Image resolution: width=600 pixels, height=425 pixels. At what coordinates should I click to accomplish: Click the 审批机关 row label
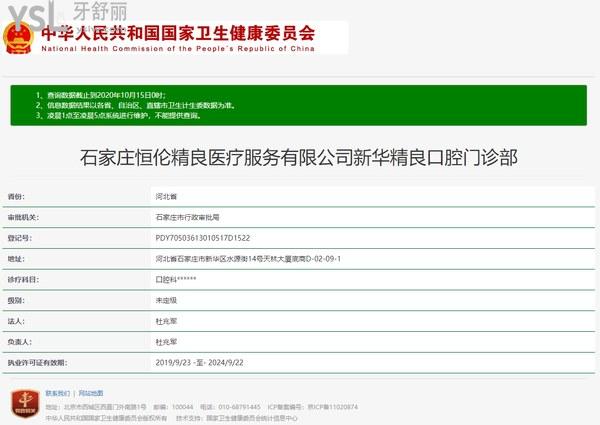[23, 217]
